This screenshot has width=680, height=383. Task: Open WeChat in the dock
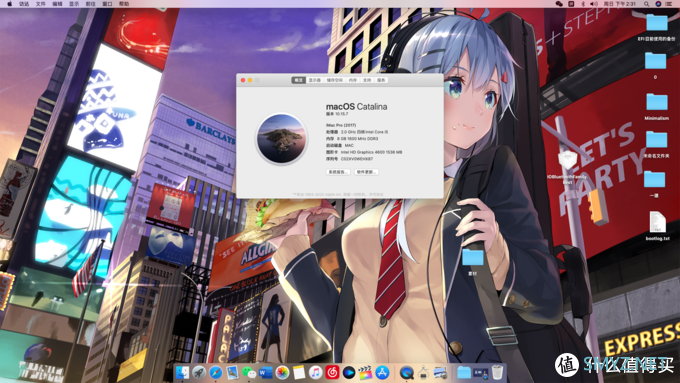(x=249, y=372)
